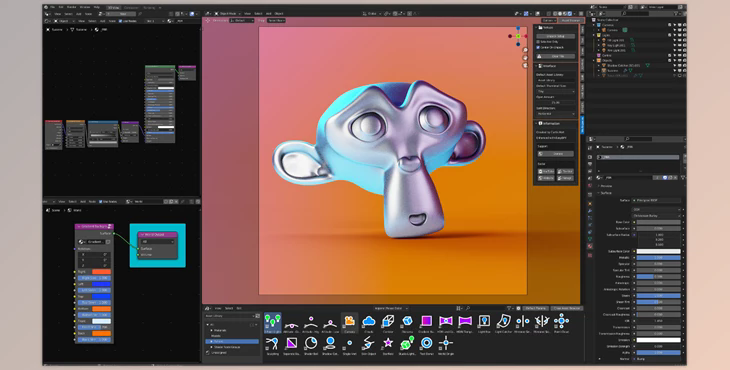730x370 pixels.
Task: Click the asset browser search field
Action: tap(486, 308)
